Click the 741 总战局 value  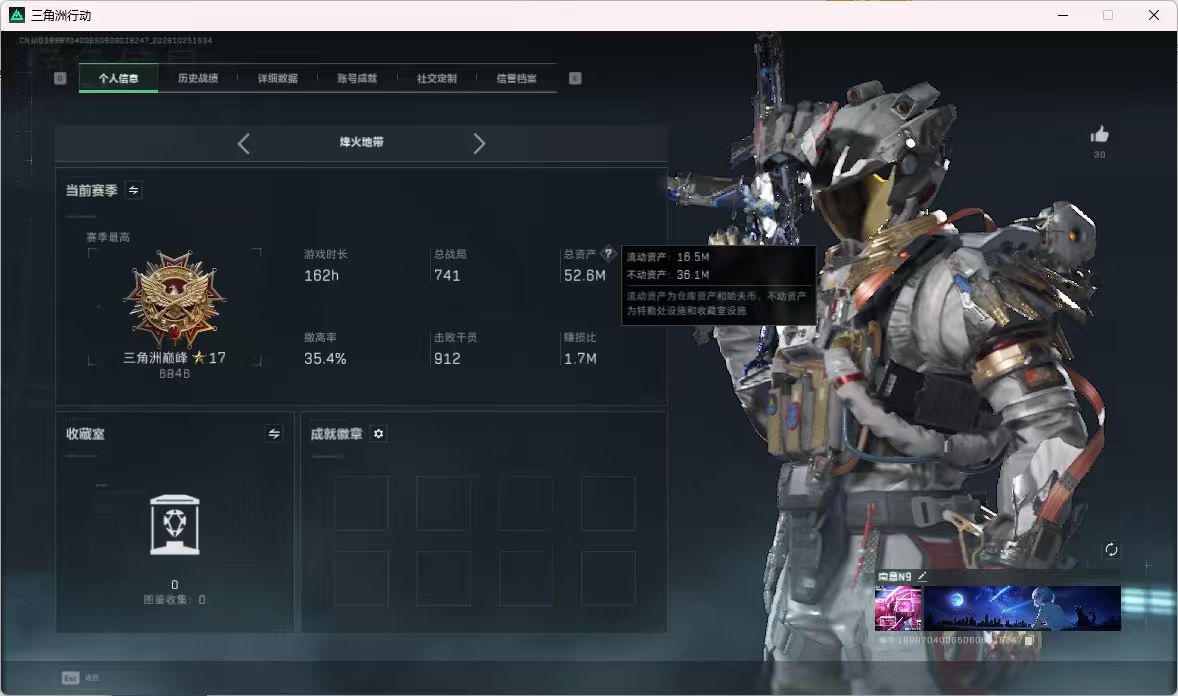[x=447, y=276]
